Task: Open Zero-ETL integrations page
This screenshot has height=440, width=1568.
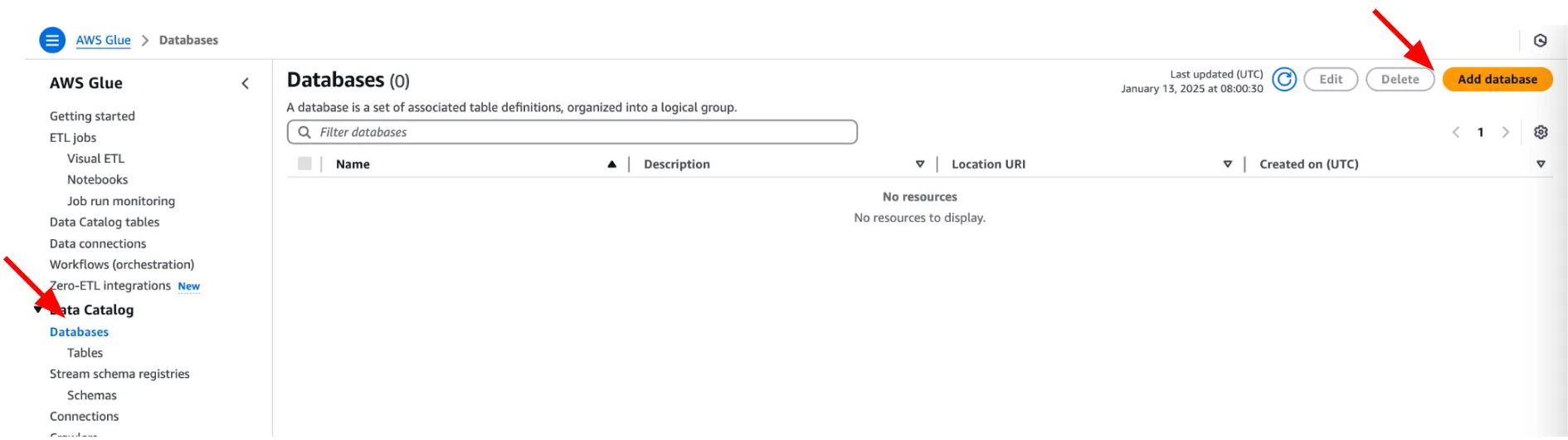Action: tap(110, 286)
